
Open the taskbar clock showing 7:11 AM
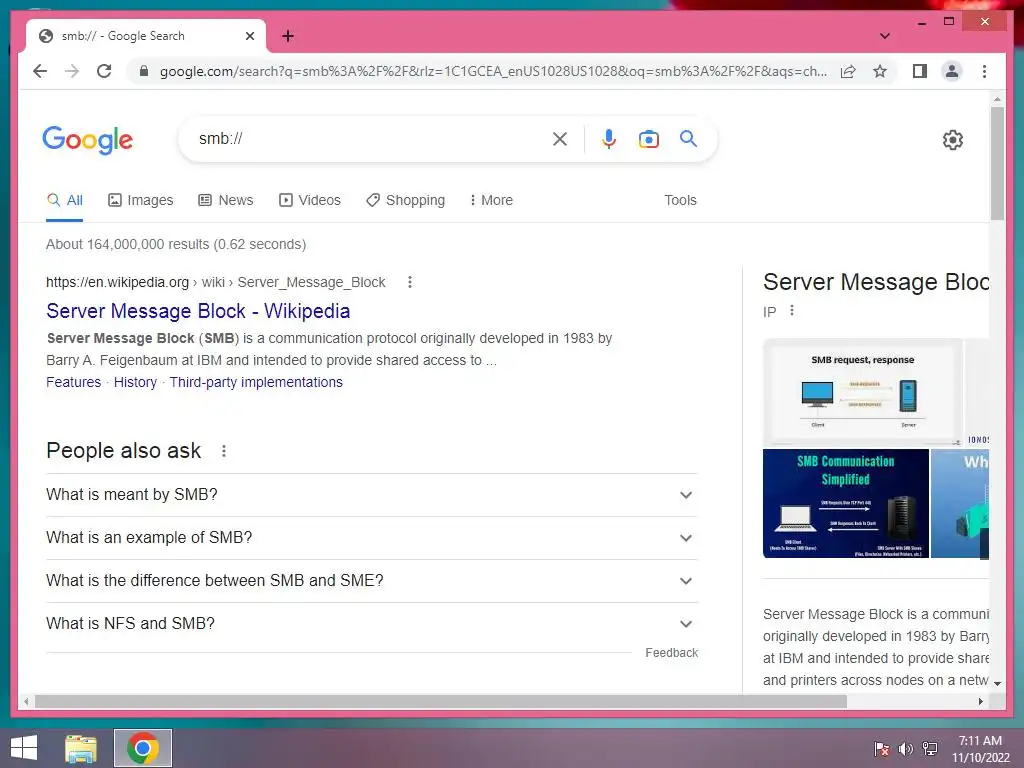pyautogui.click(x=980, y=748)
